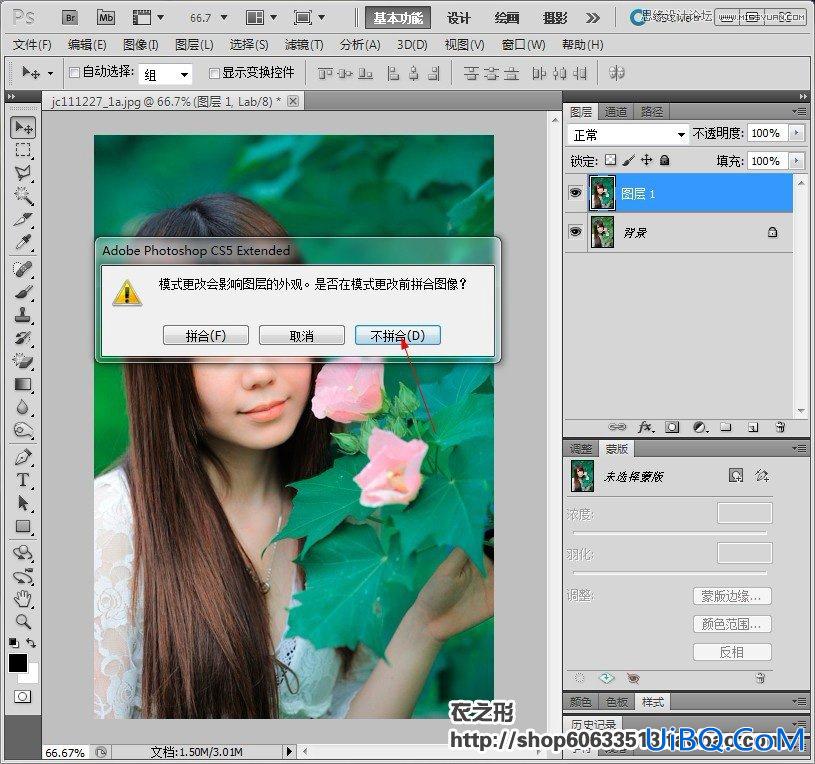
Task: Toggle lock transparent pixels
Action: (611, 160)
